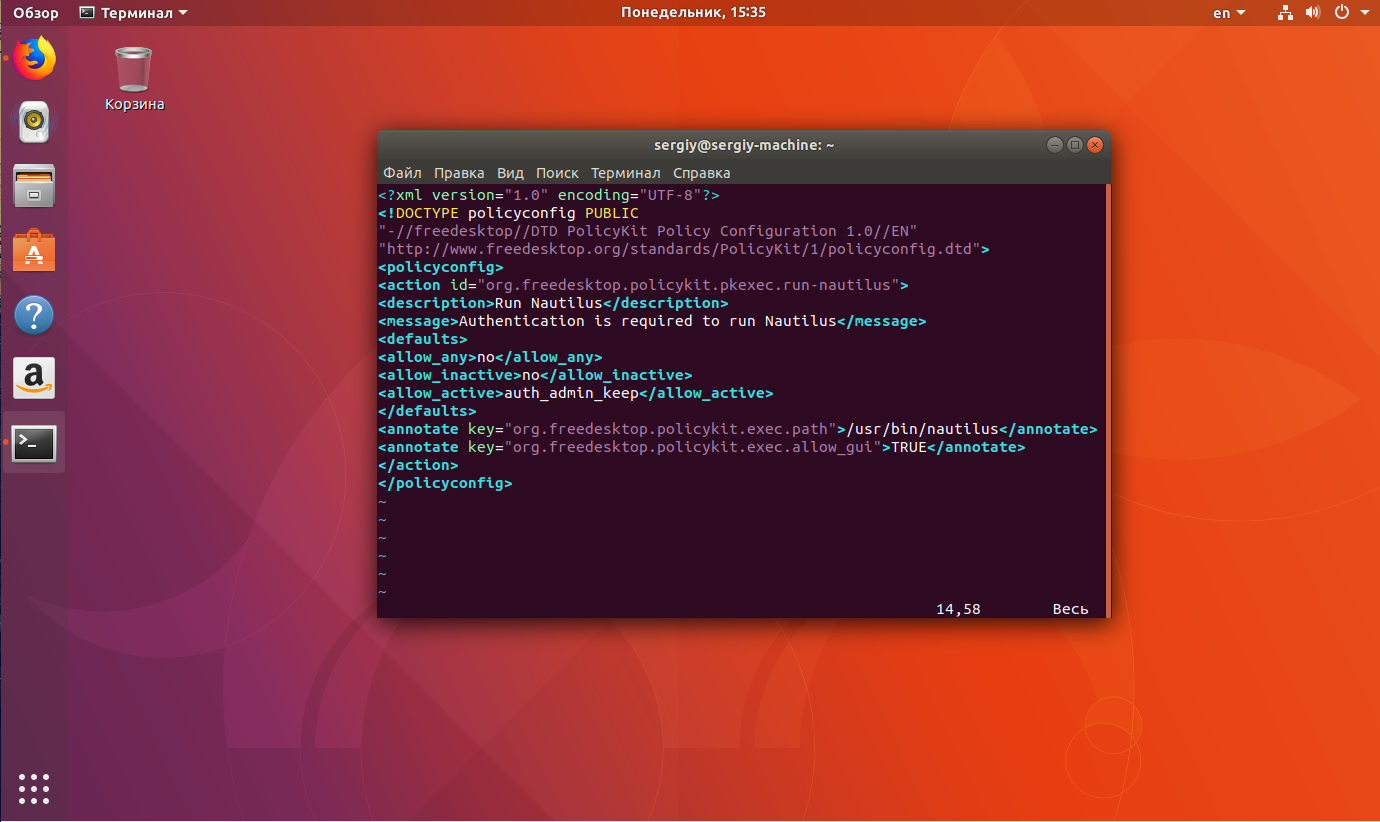
Task: Launch the Amazon dock icon
Action: click(34, 378)
